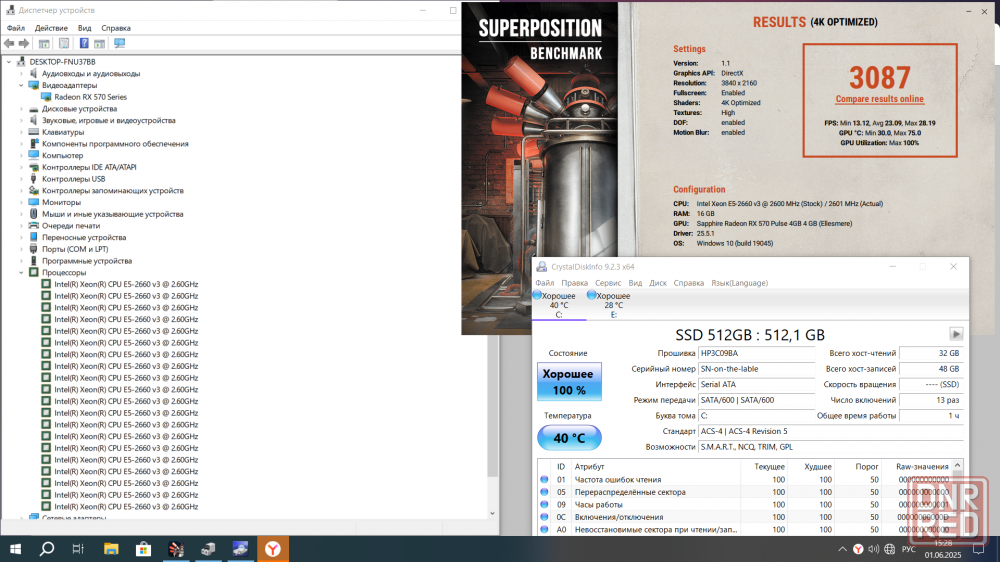This screenshot has width=1000, height=562.
Task: Open File Explorer from the taskbar
Action: coord(111,549)
